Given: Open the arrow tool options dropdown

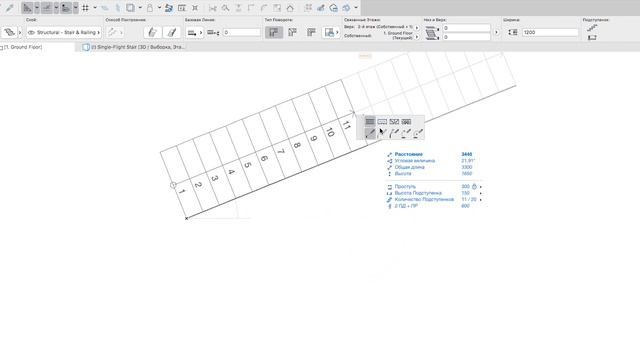Looking at the screenshot, I should pyautogui.click(x=37, y=8).
